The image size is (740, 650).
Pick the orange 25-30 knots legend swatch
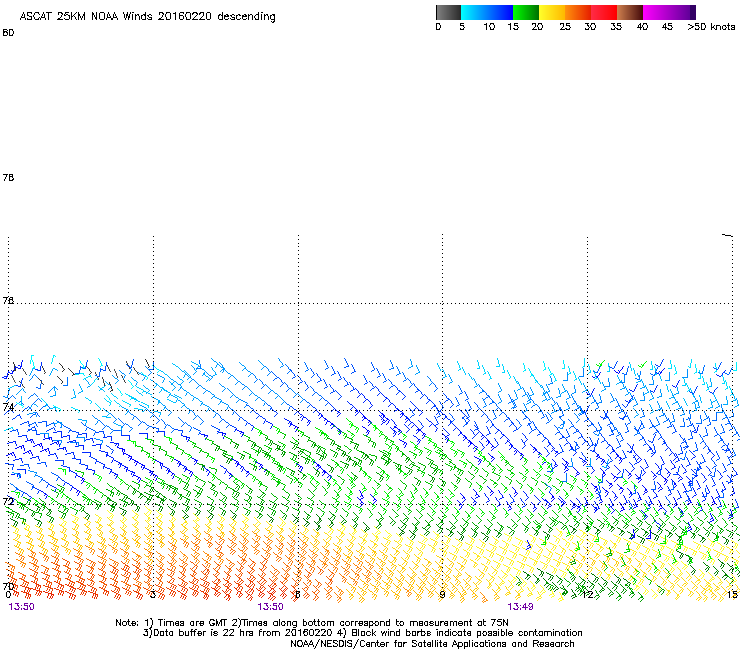pos(578,12)
